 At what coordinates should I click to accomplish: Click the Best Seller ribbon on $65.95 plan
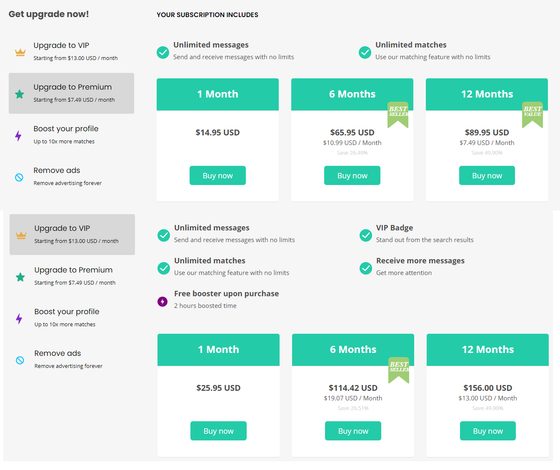398,114
